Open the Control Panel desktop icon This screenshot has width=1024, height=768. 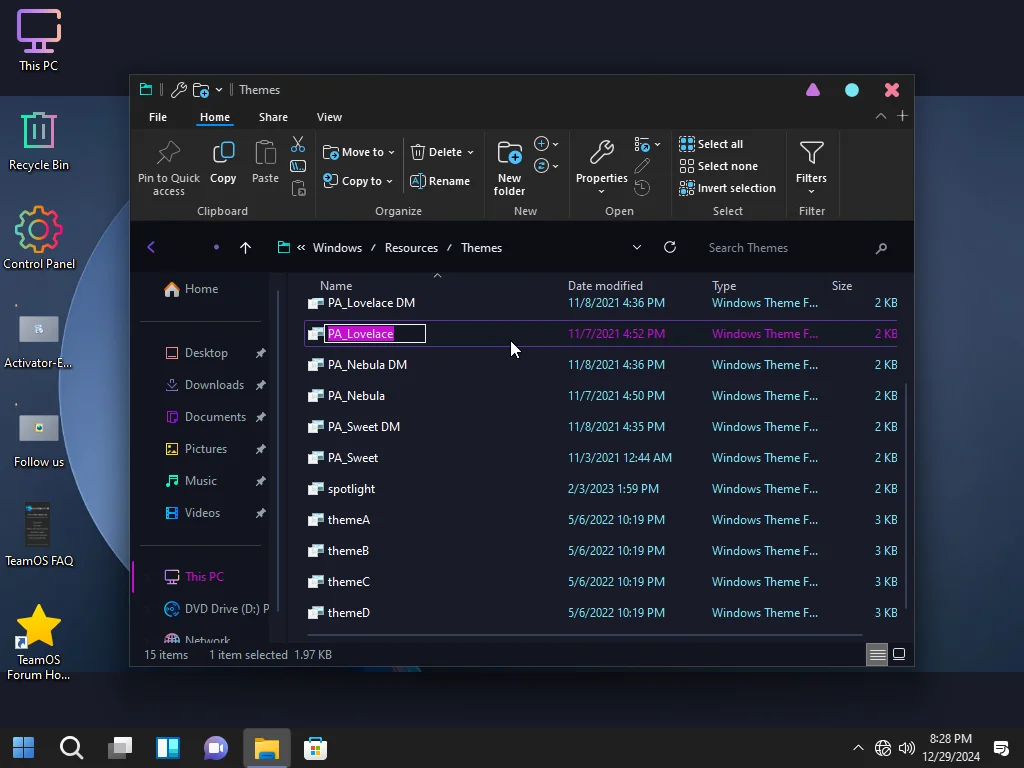click(x=39, y=238)
